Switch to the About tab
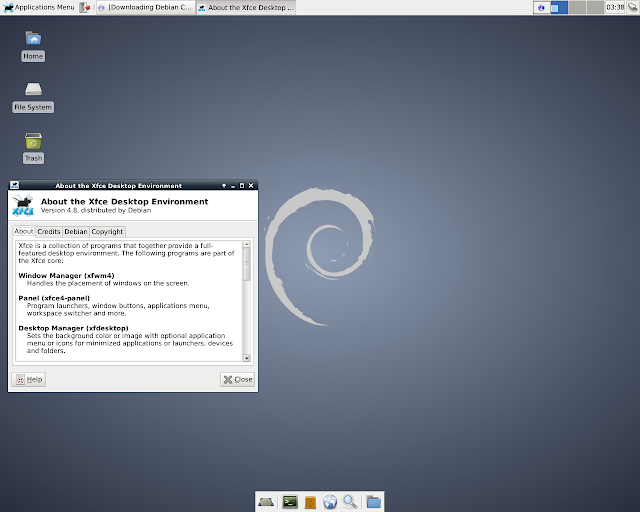This screenshot has height=512, width=640. 24,231
